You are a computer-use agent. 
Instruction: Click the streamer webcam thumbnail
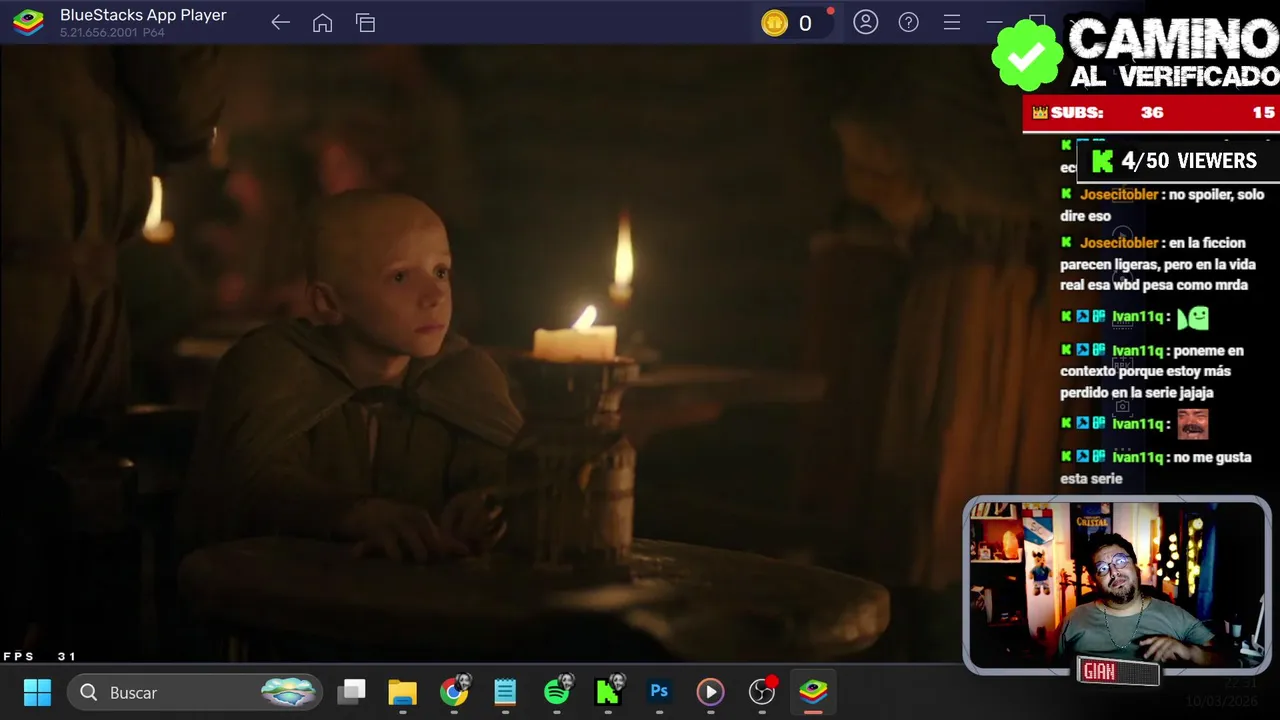1117,585
